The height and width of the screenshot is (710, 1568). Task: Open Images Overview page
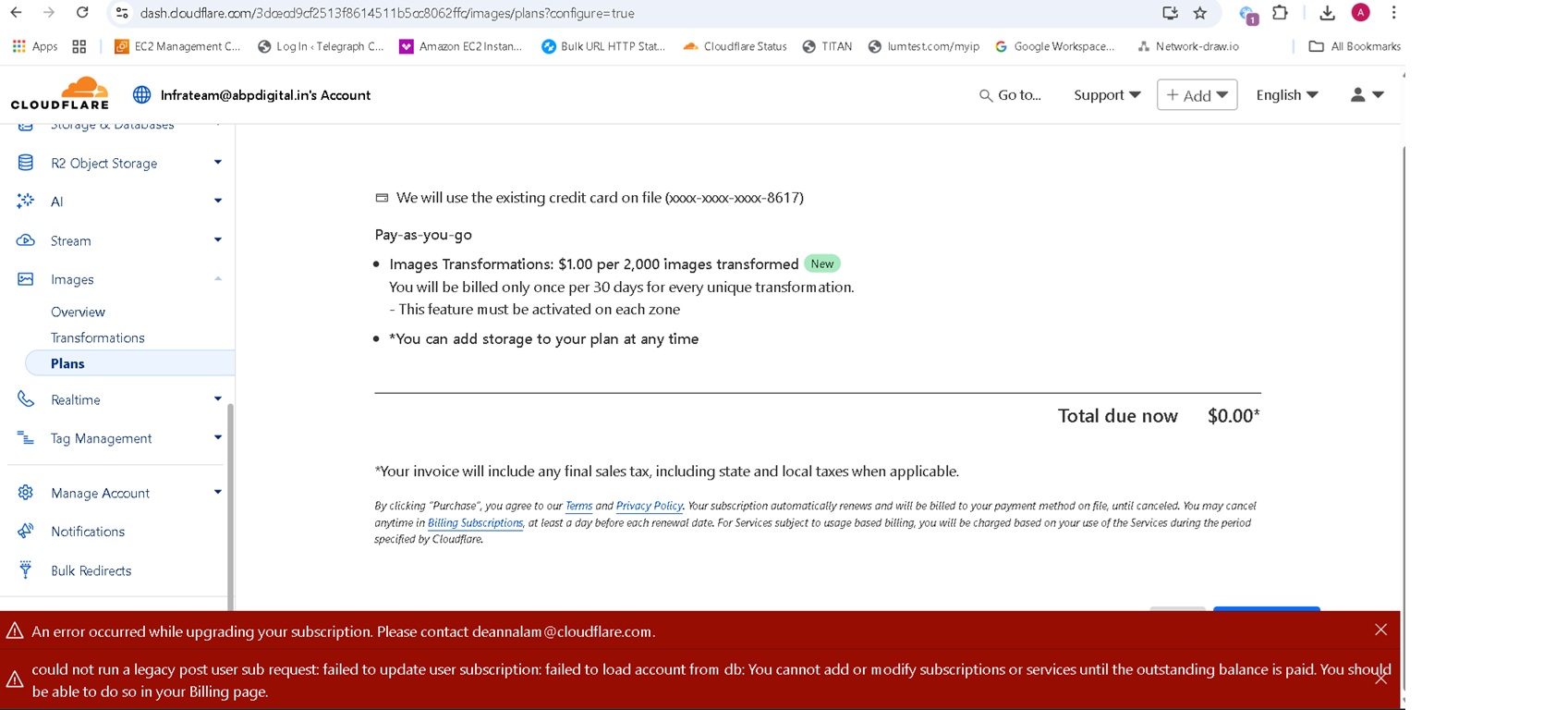click(x=78, y=312)
